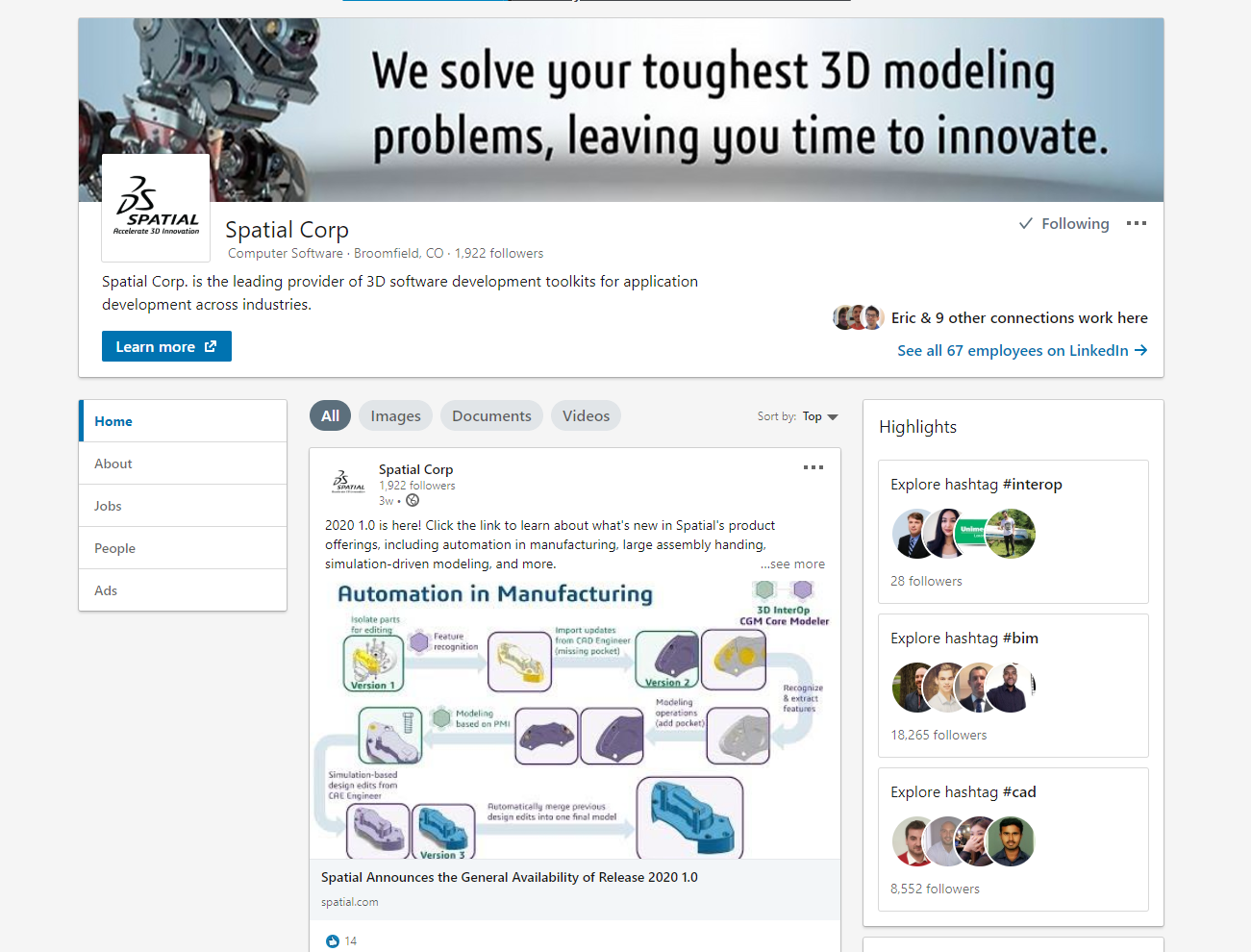
Task: Open the post's three-dot overflow menu
Action: coord(813,467)
